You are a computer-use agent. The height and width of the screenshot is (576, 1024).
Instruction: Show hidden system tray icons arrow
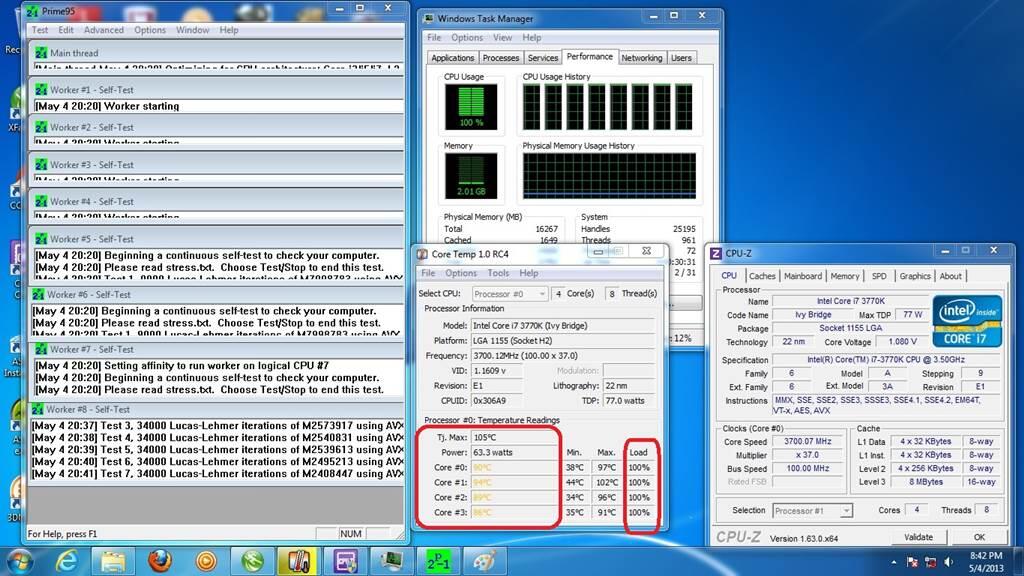(x=893, y=562)
